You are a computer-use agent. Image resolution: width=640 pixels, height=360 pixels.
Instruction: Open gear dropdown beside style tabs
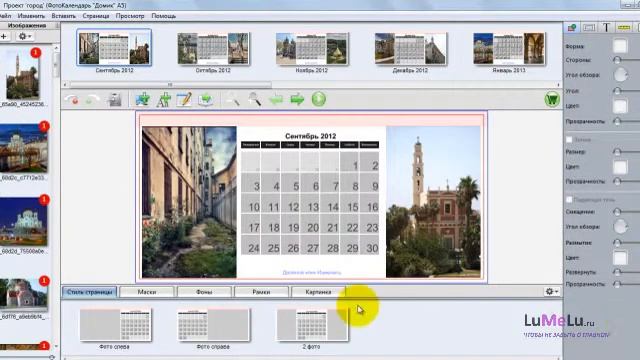(552, 291)
